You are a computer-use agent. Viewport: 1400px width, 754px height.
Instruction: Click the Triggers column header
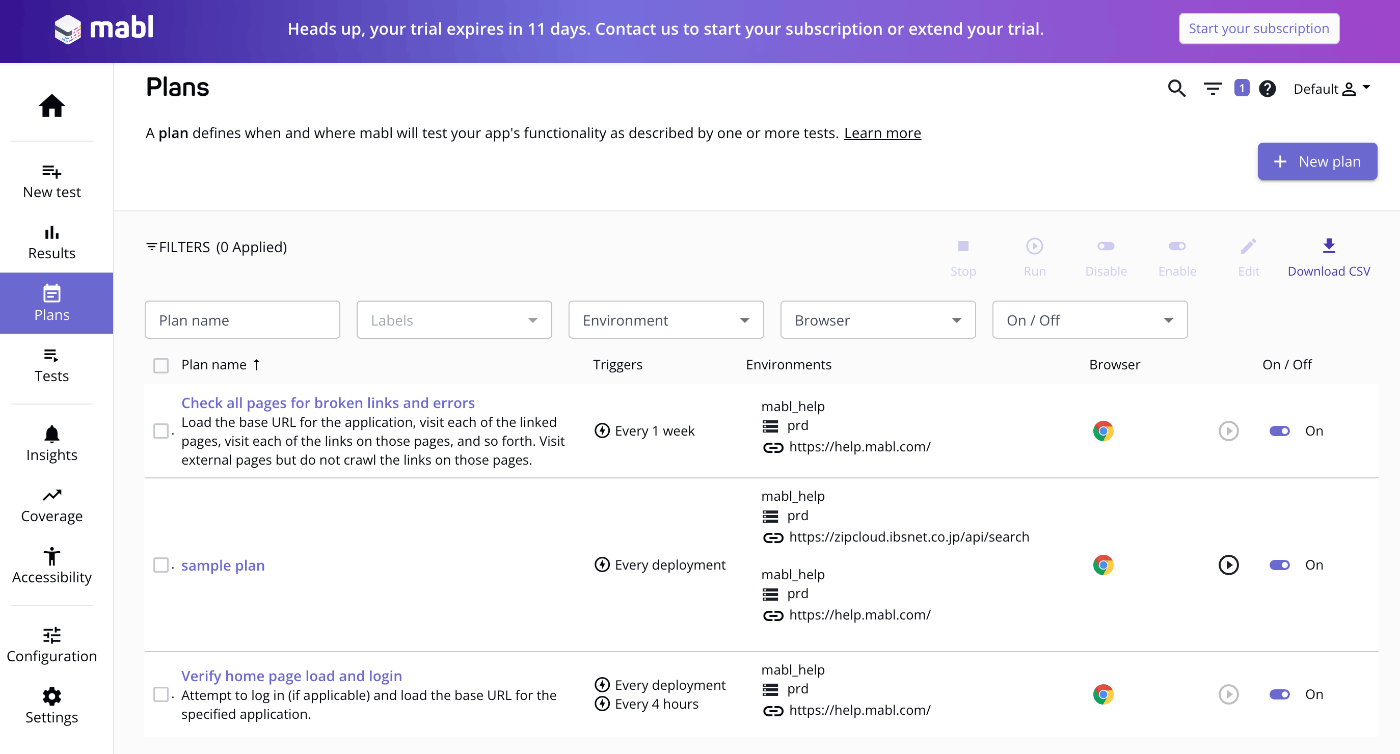[x=618, y=365]
